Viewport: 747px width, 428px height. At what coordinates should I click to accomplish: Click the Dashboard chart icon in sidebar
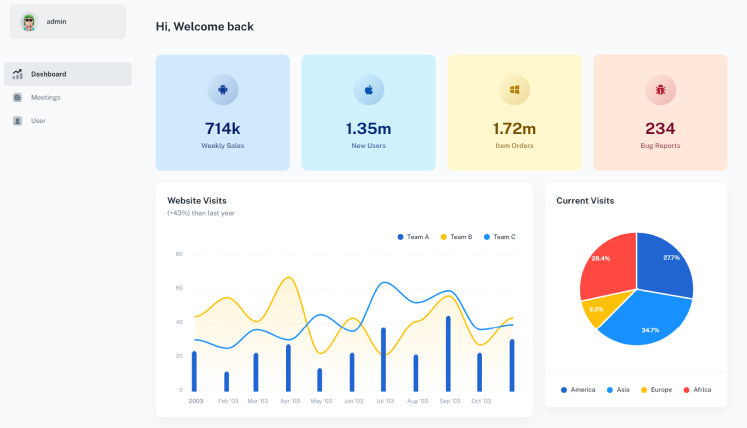(x=18, y=74)
